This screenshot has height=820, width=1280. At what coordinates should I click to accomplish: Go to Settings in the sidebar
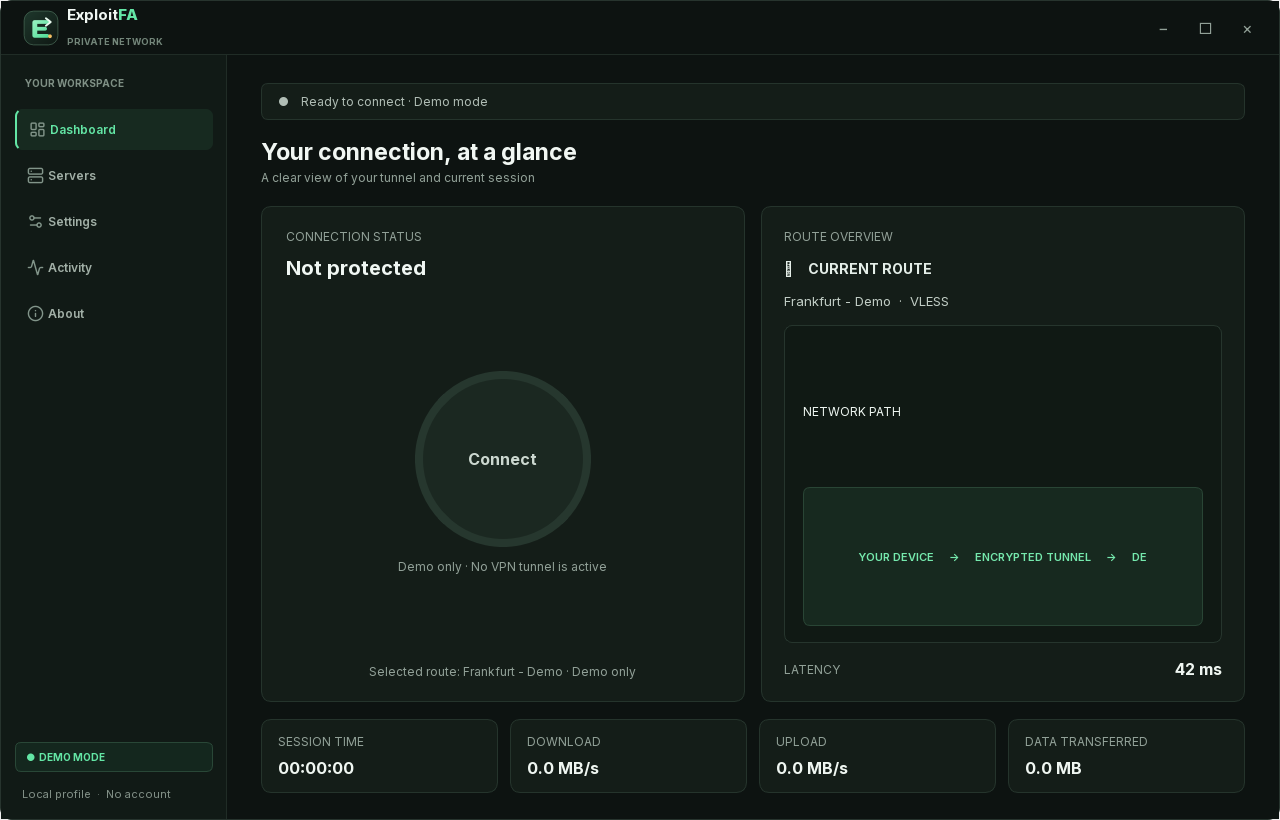point(114,222)
